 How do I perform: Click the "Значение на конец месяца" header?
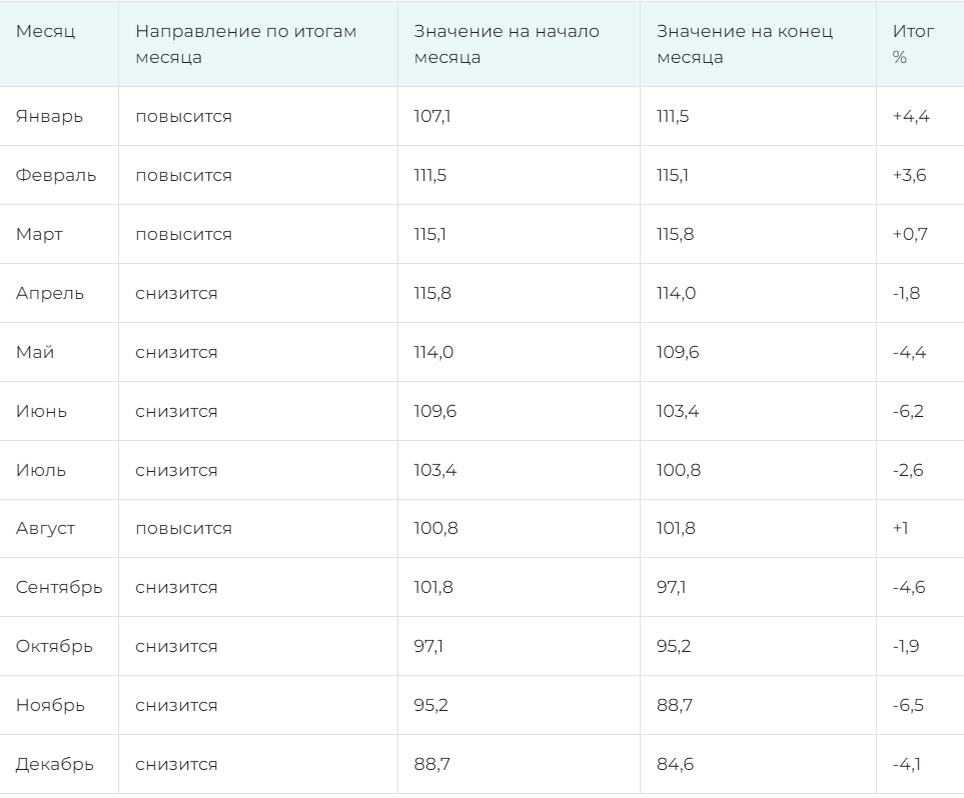click(744, 44)
